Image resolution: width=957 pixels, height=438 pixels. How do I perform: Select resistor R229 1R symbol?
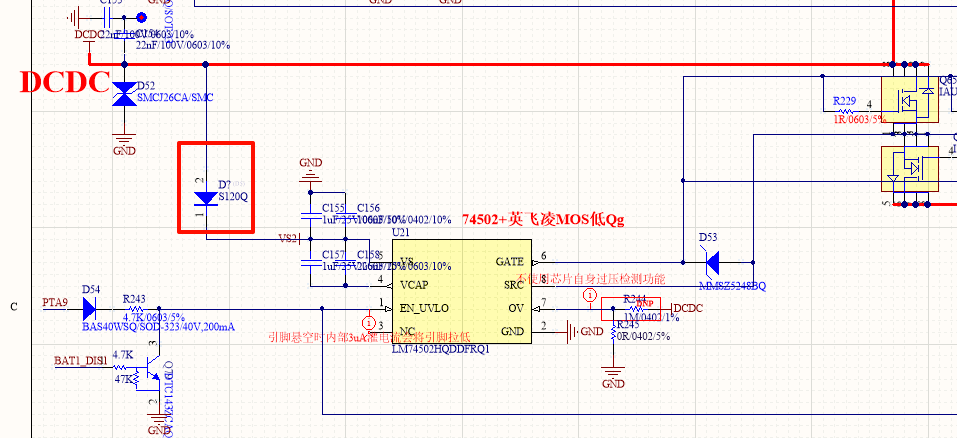(x=847, y=112)
